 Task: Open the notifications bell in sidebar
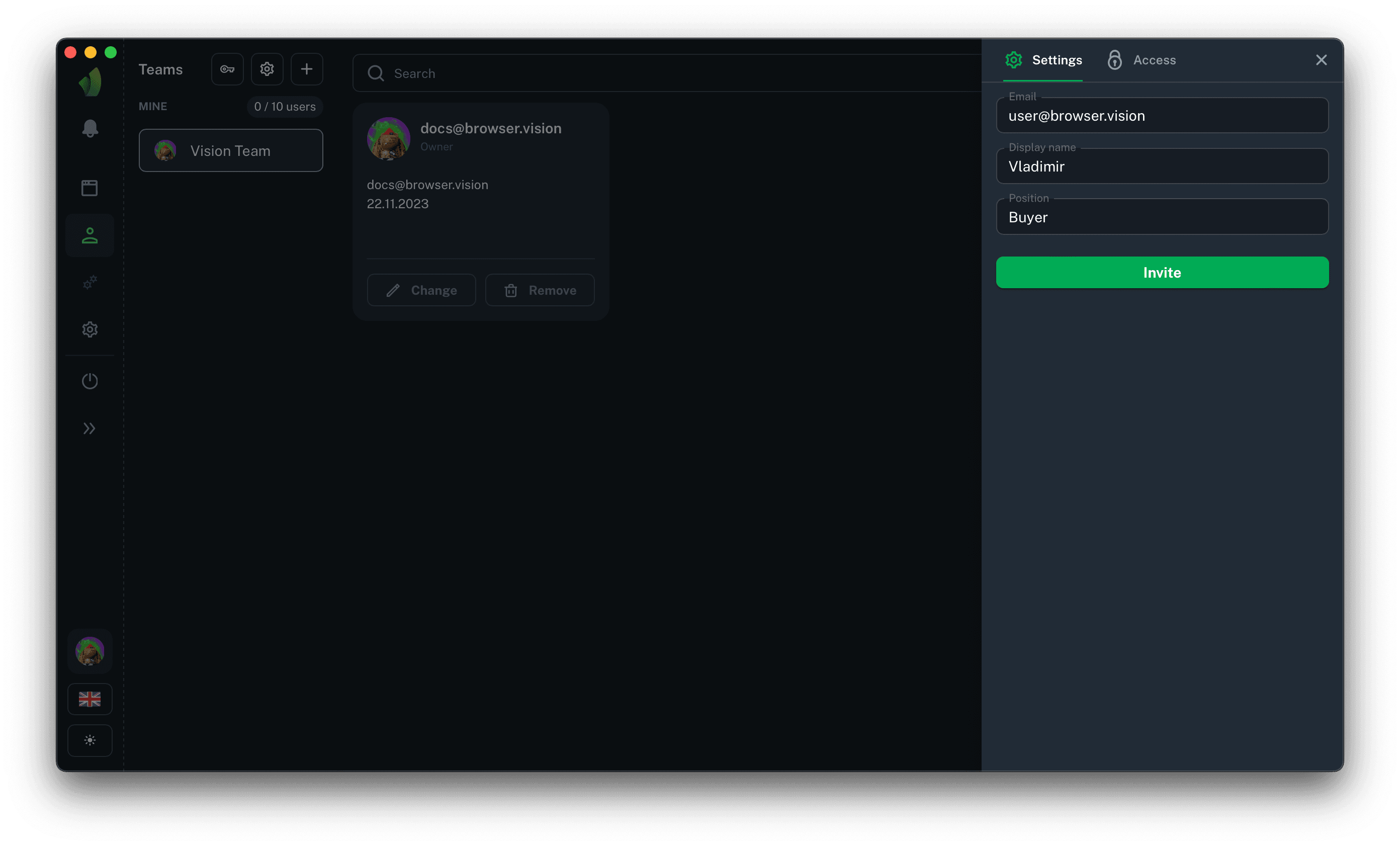click(x=90, y=128)
